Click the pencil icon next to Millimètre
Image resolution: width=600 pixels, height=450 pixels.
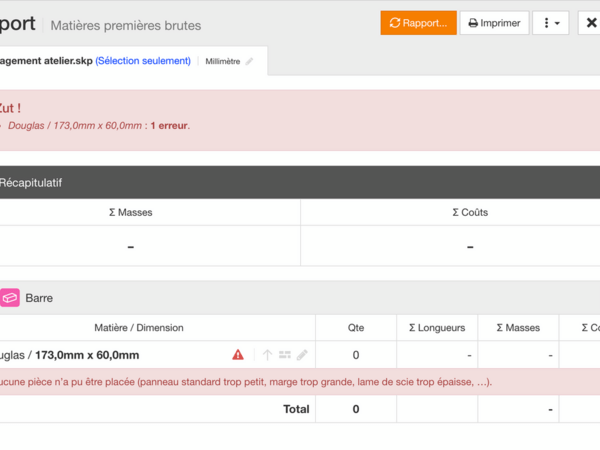[x=250, y=62]
